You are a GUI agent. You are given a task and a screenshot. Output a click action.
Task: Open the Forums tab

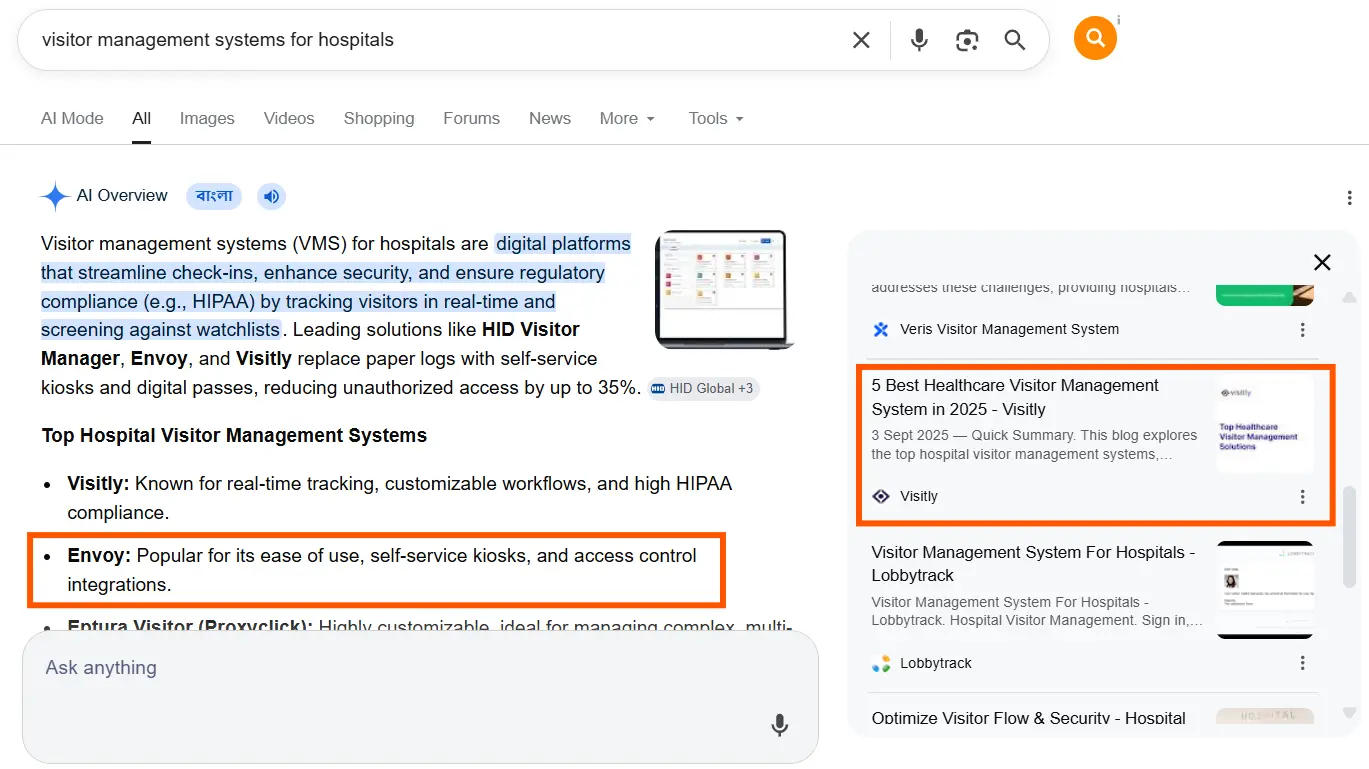(471, 118)
